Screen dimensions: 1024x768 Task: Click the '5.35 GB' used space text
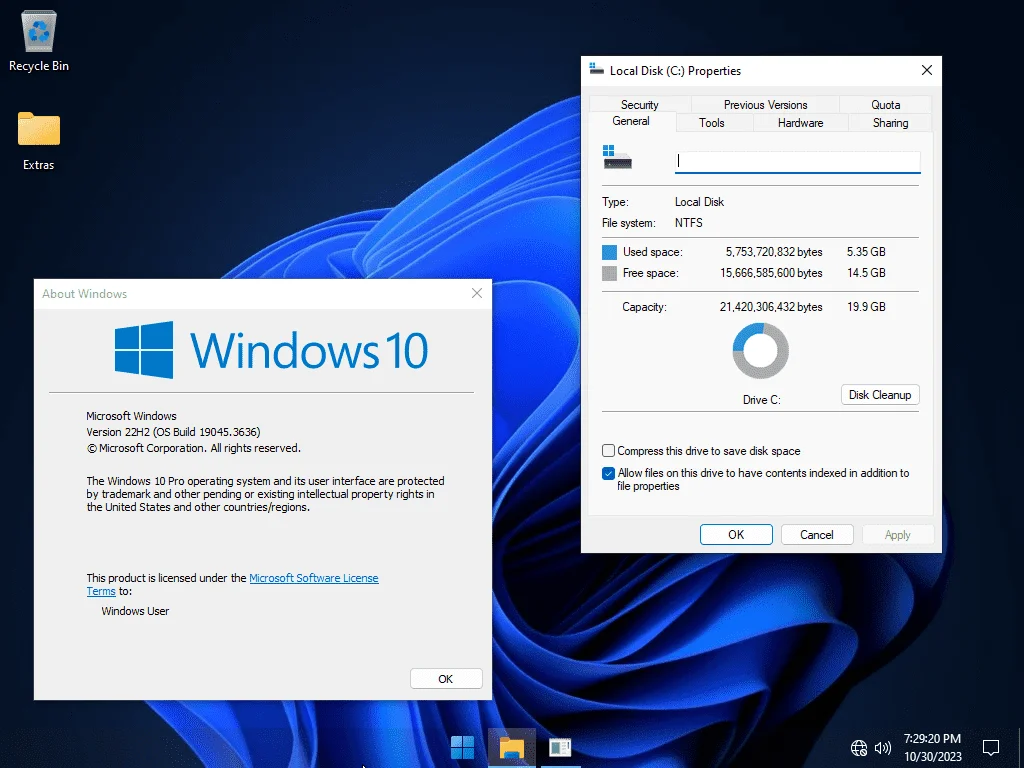(867, 251)
